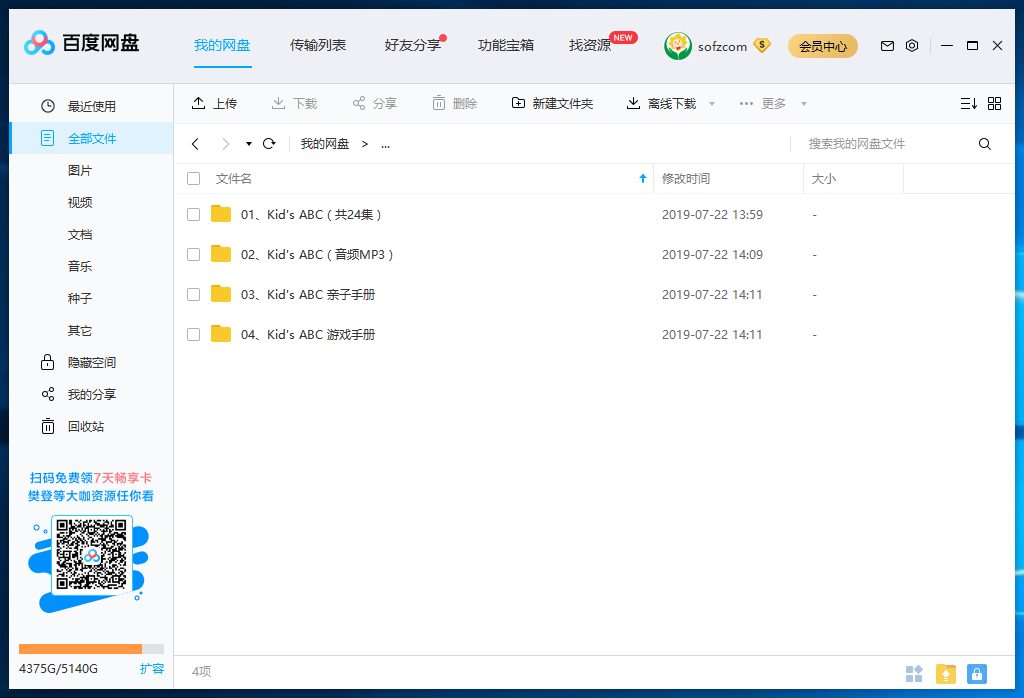The height and width of the screenshot is (698, 1024).
Task: Expand the 离线下载 dropdown arrow
Action: click(712, 104)
